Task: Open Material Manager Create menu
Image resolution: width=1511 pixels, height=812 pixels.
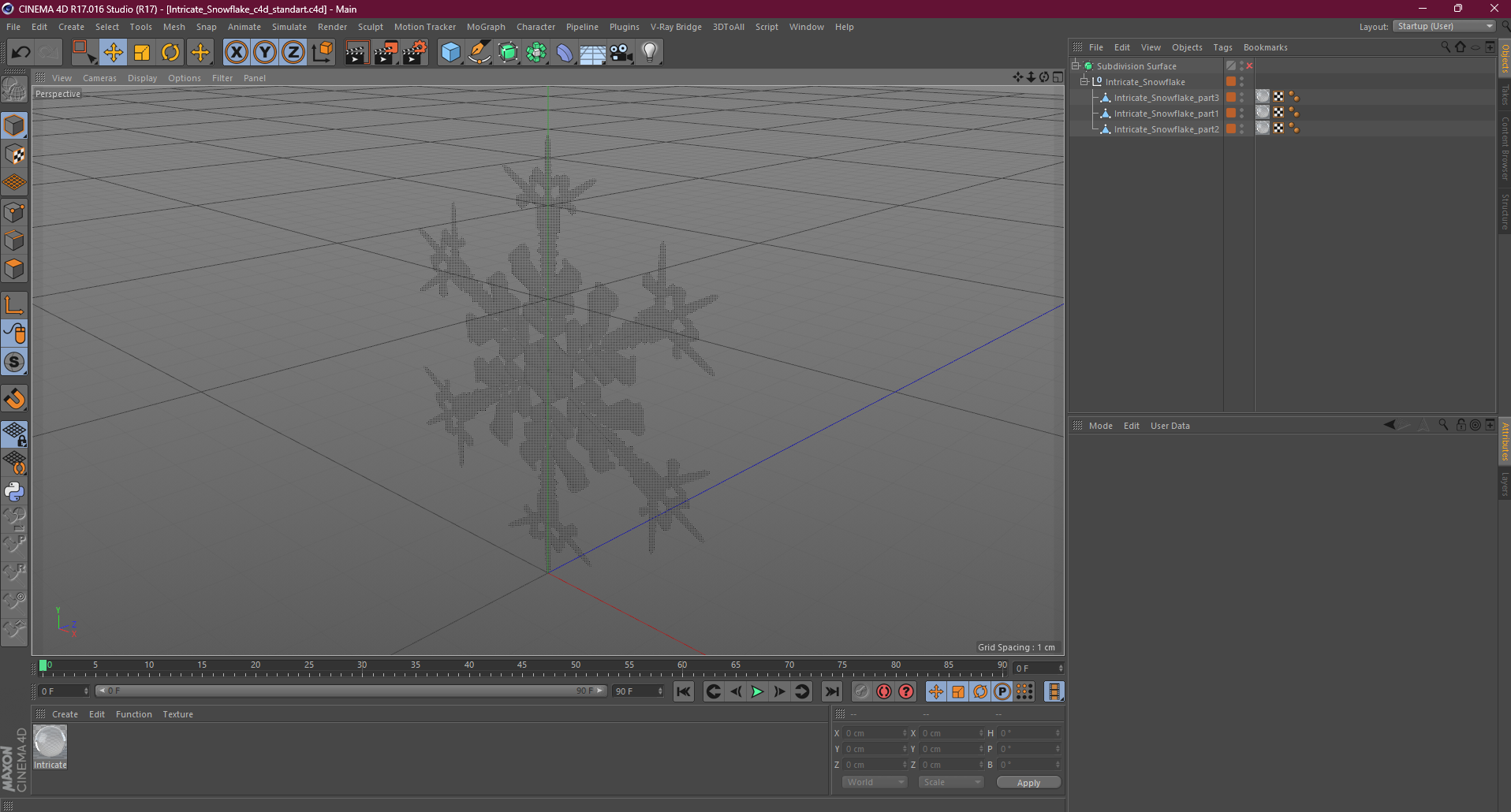Action: [65, 714]
